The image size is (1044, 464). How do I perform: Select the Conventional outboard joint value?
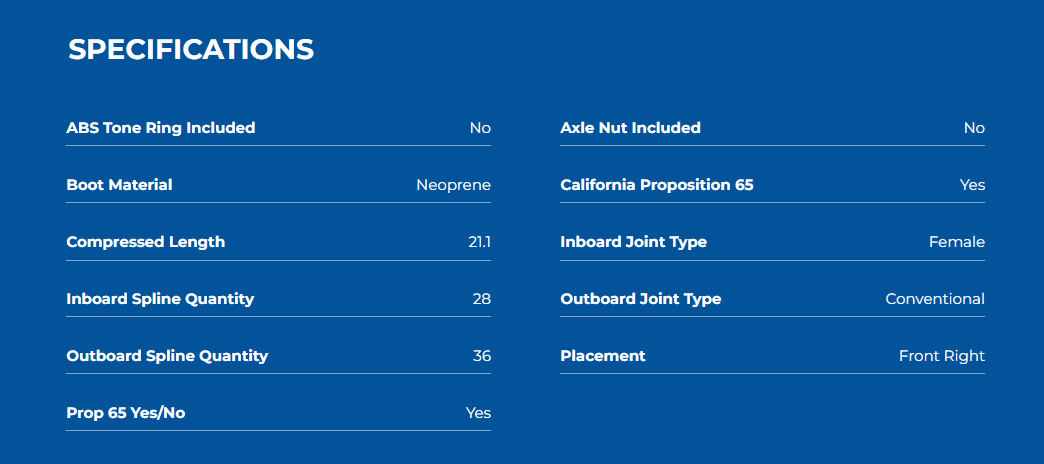coord(935,300)
